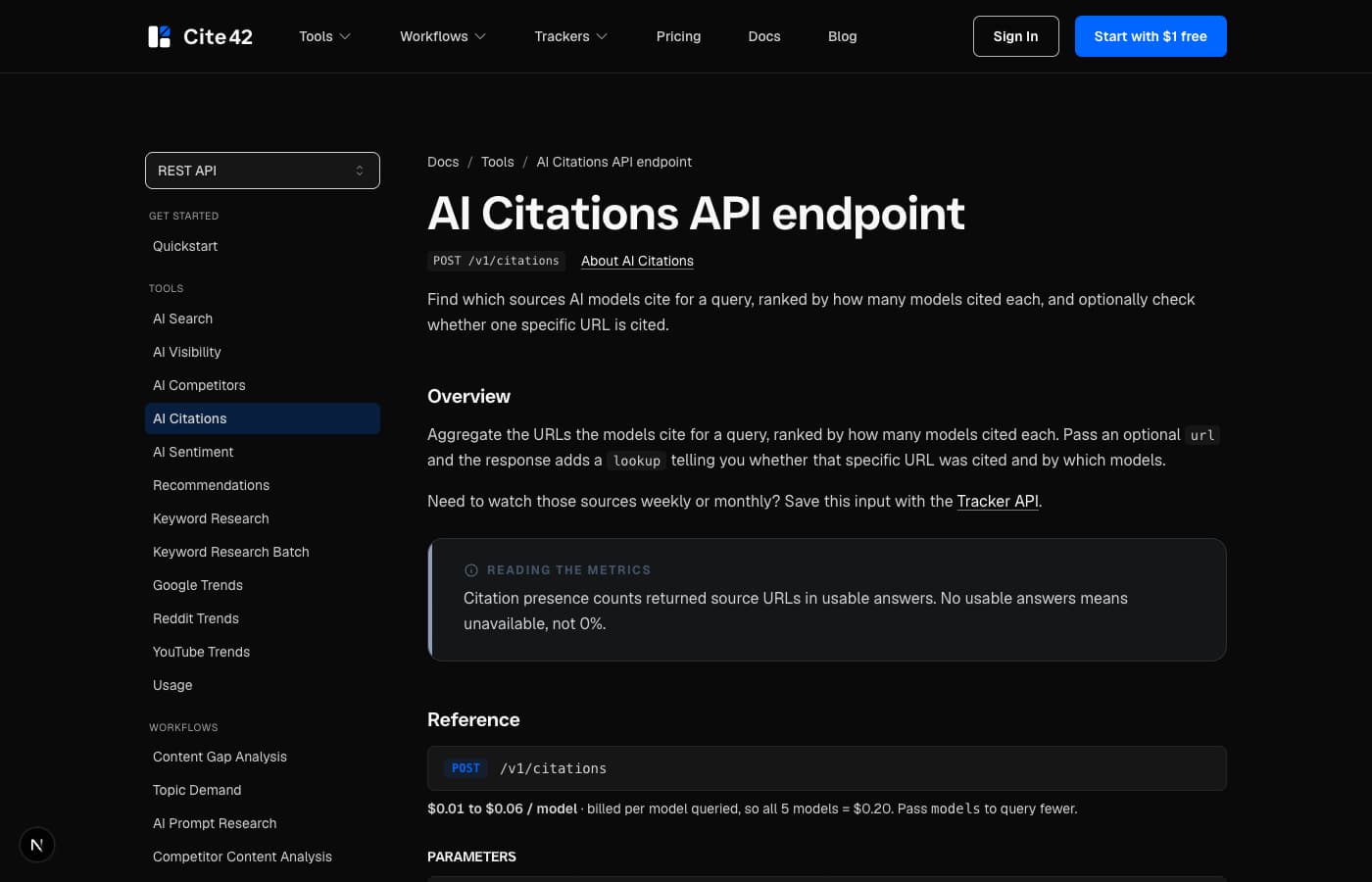Click the Cite42 brand name

click(218, 36)
